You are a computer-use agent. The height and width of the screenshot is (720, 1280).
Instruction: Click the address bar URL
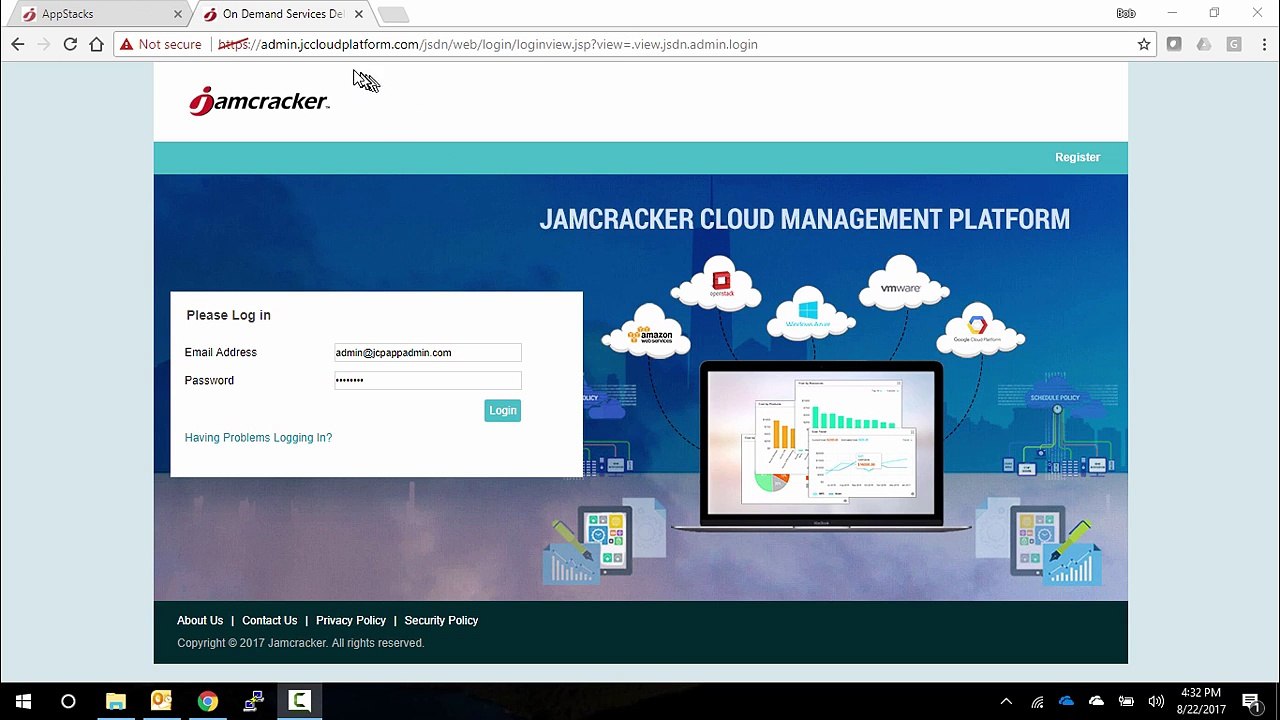tap(488, 44)
